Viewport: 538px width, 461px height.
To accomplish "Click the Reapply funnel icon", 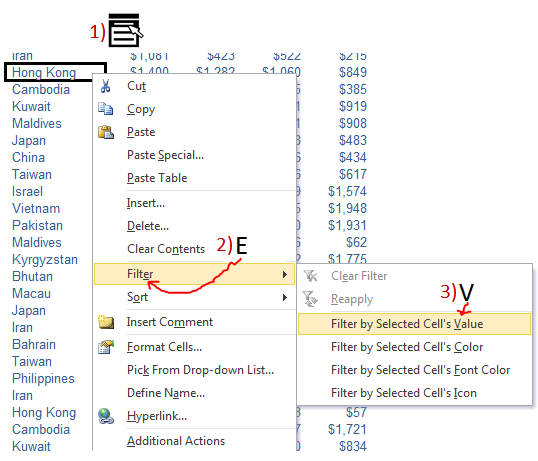I will point(311,299).
